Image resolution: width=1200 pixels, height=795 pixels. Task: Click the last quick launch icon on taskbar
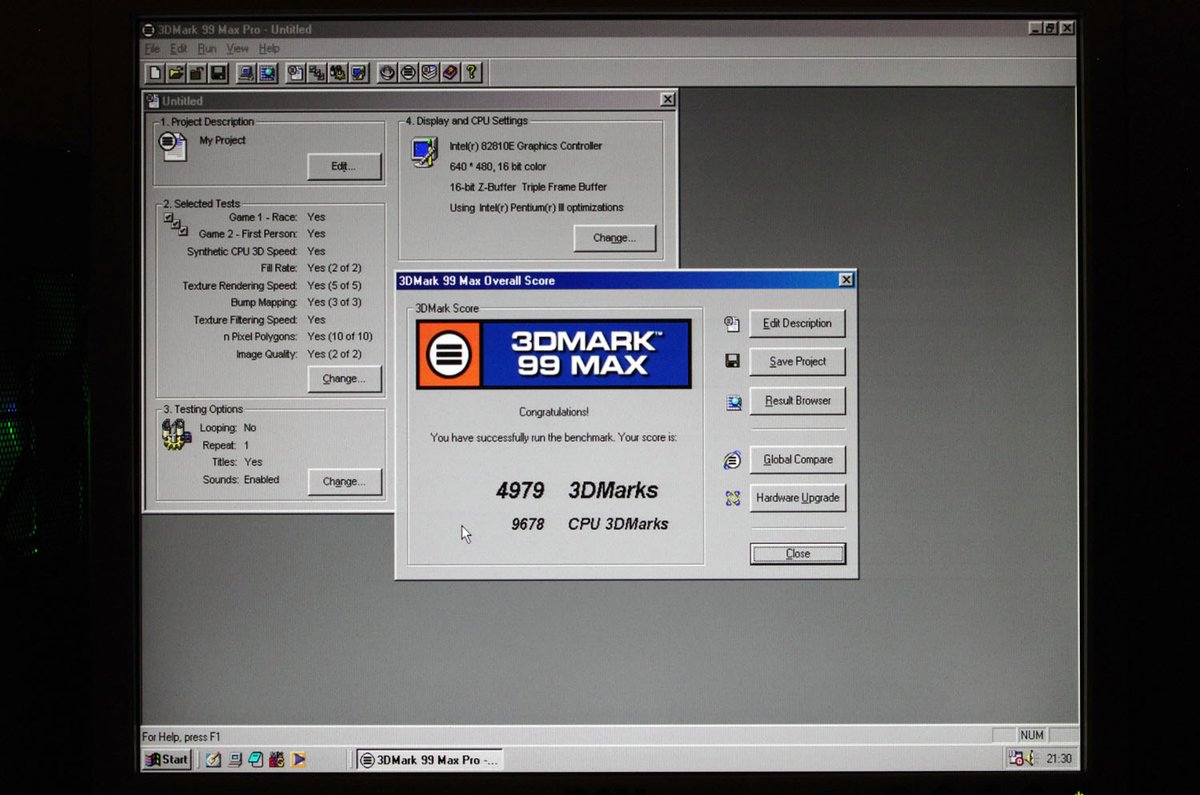[x=298, y=759]
